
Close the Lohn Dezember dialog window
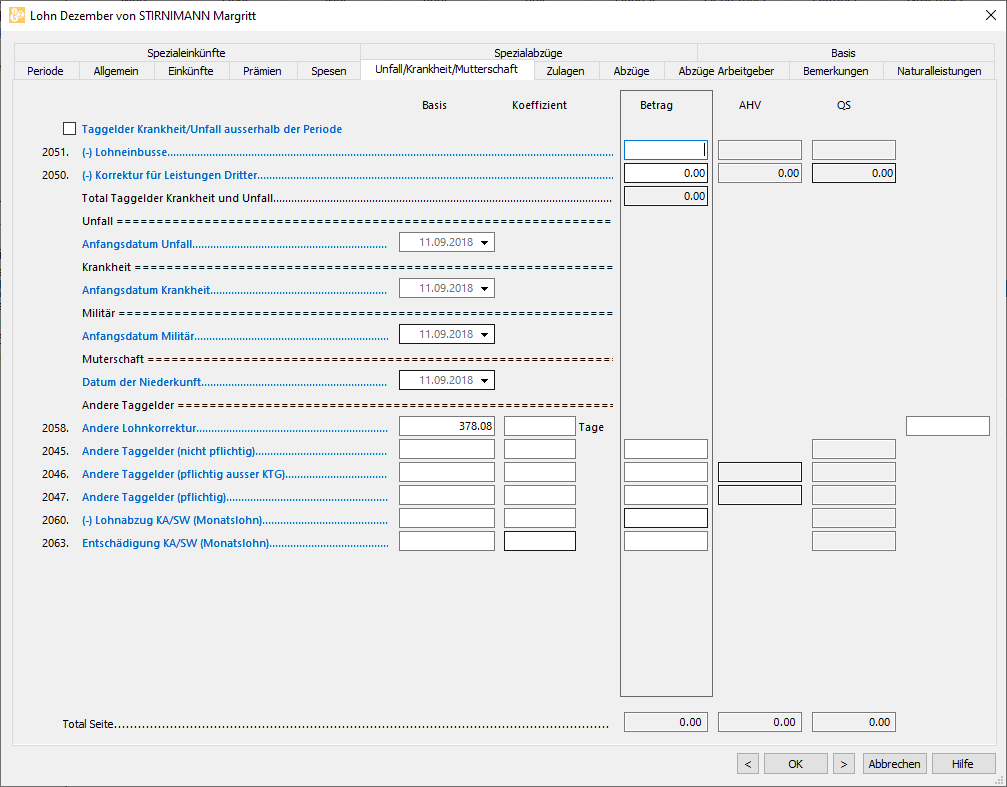tap(991, 15)
